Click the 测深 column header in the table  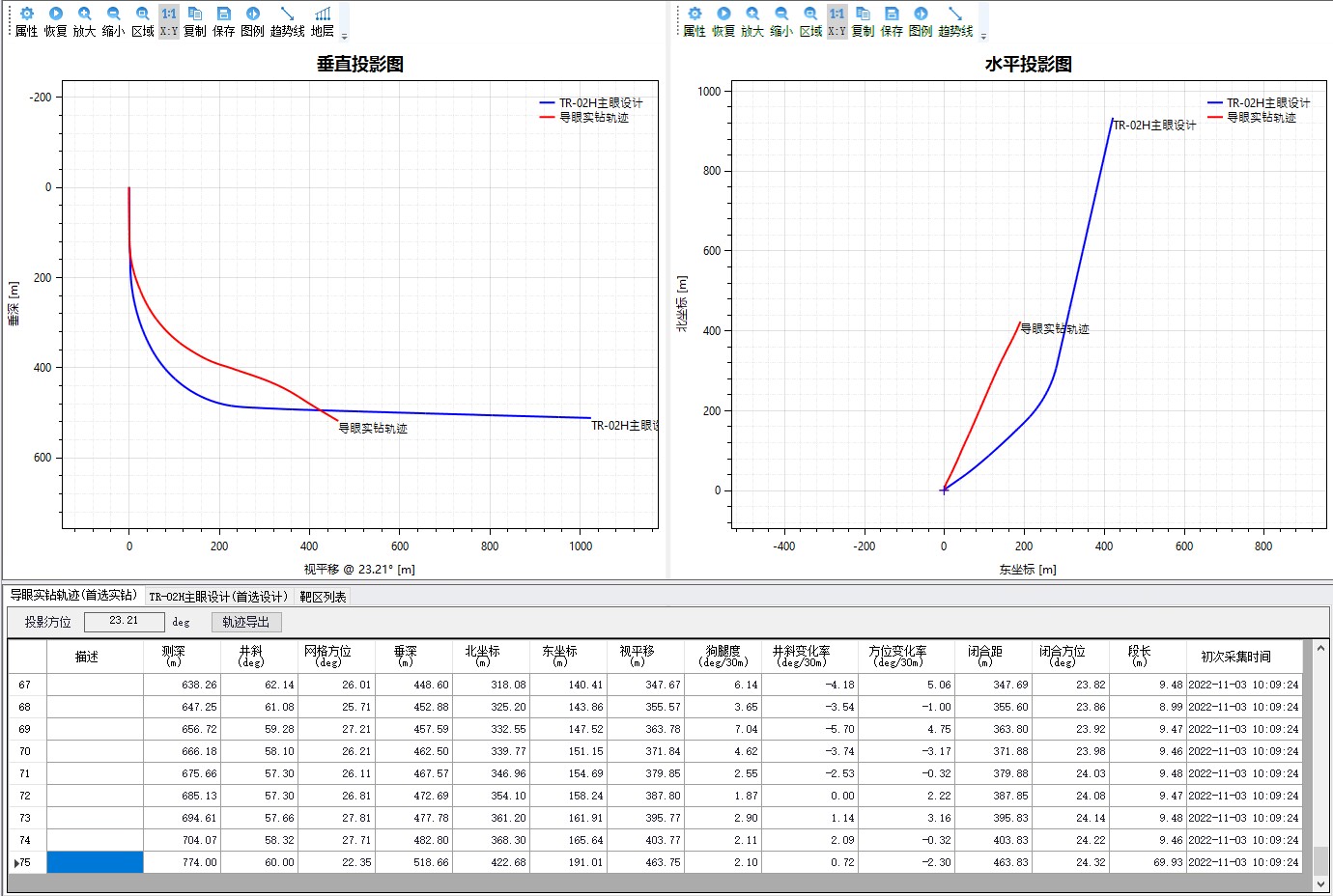click(x=173, y=657)
